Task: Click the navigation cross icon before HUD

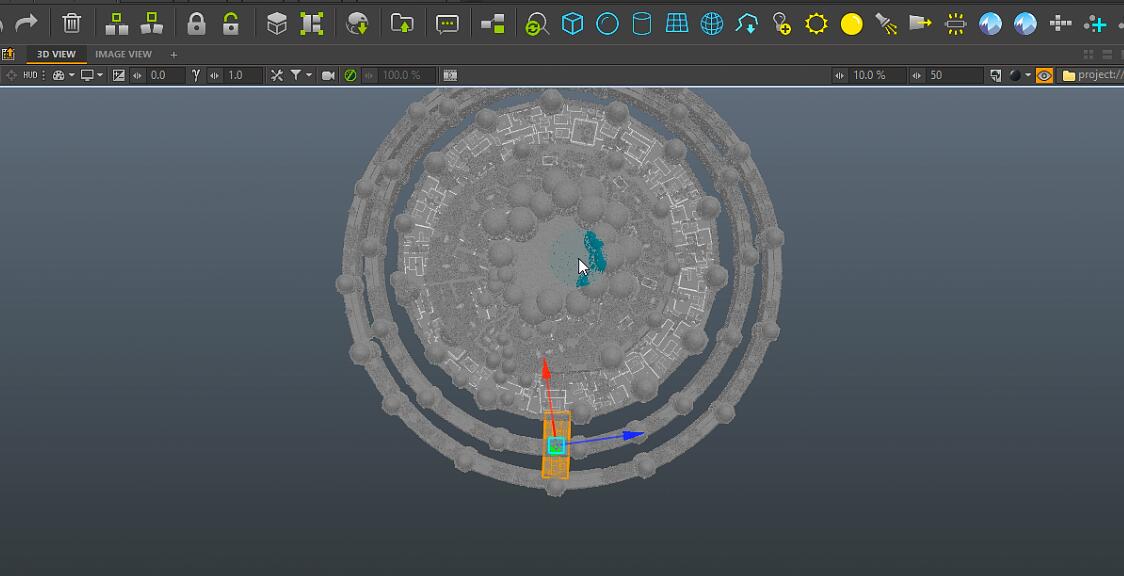Action: coord(11,75)
